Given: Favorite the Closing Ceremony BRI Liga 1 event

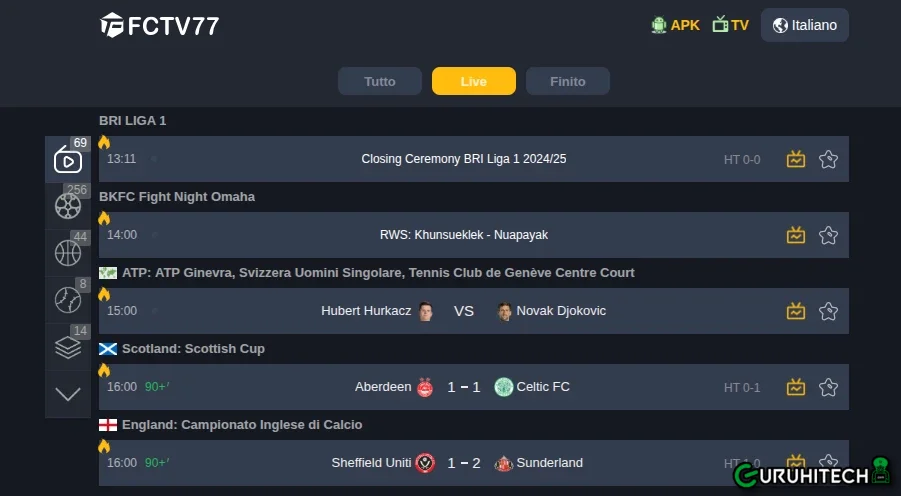Looking at the screenshot, I should [828, 159].
